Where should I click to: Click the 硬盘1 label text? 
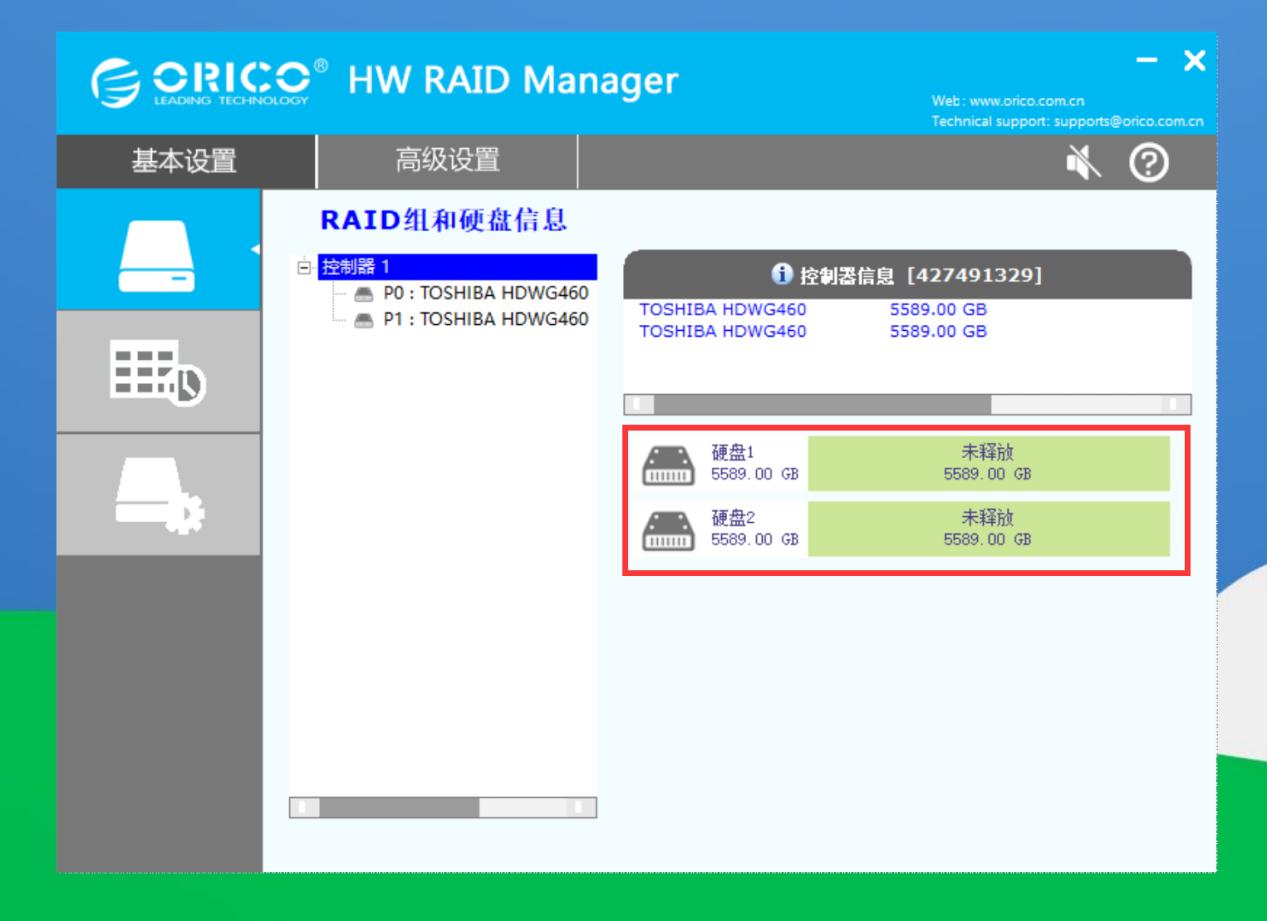pos(732,452)
